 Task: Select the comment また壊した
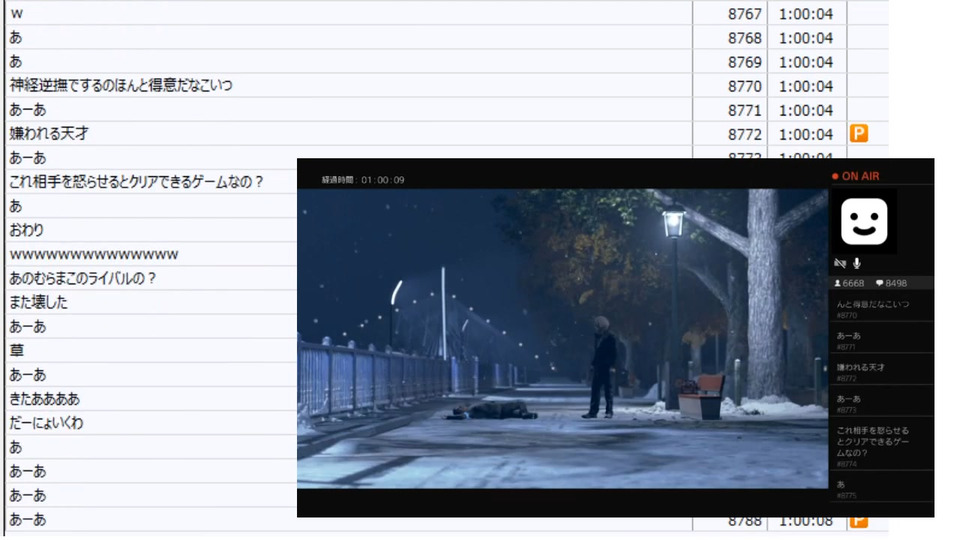[x=38, y=302]
